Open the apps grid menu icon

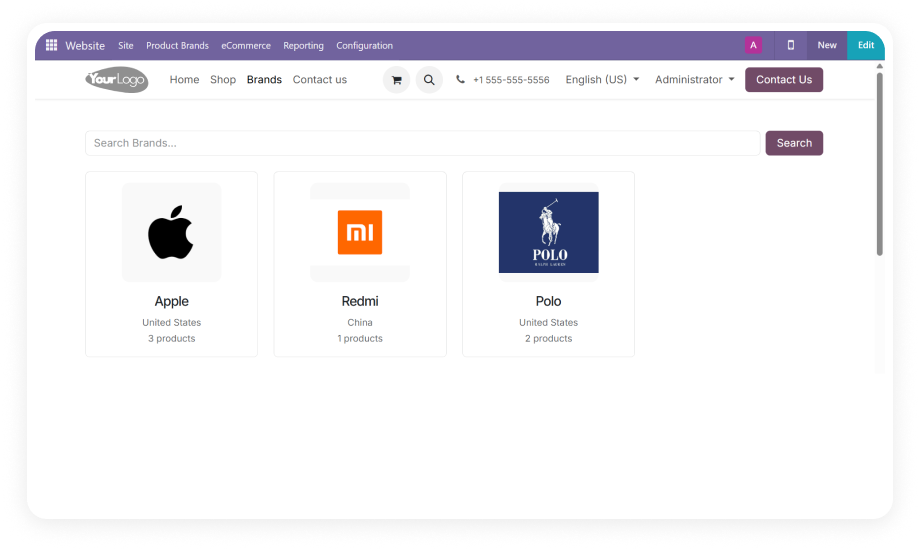tap(52, 45)
